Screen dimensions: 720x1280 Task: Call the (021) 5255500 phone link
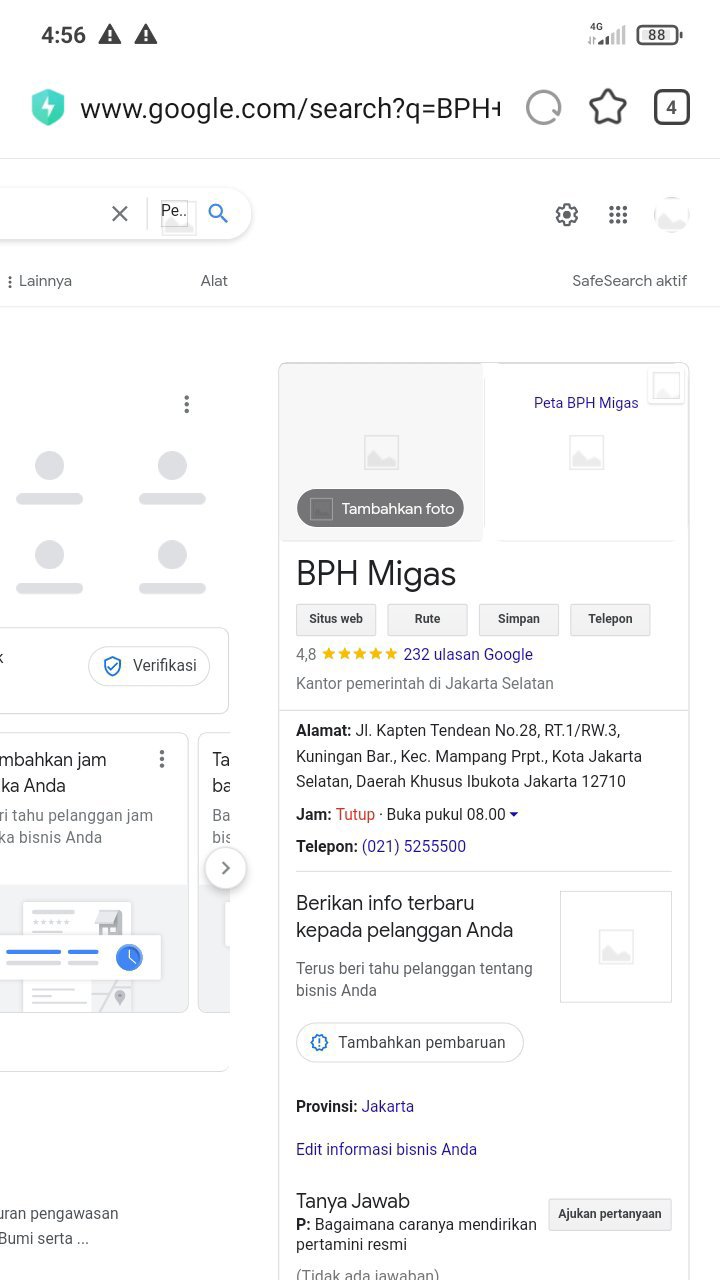[x=414, y=846]
